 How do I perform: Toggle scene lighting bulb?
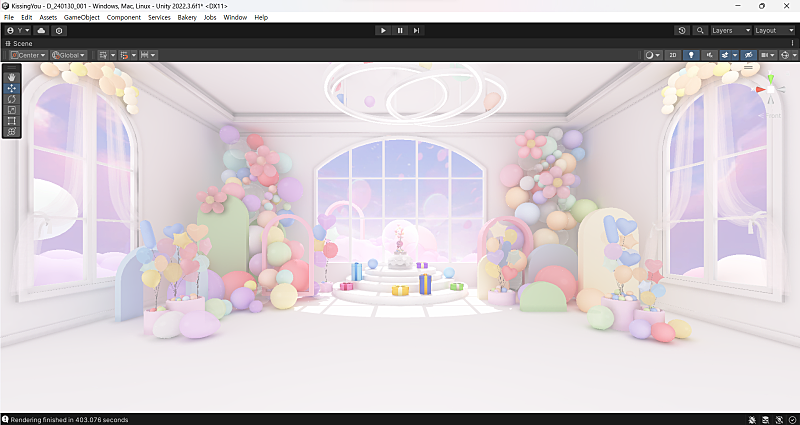691,55
